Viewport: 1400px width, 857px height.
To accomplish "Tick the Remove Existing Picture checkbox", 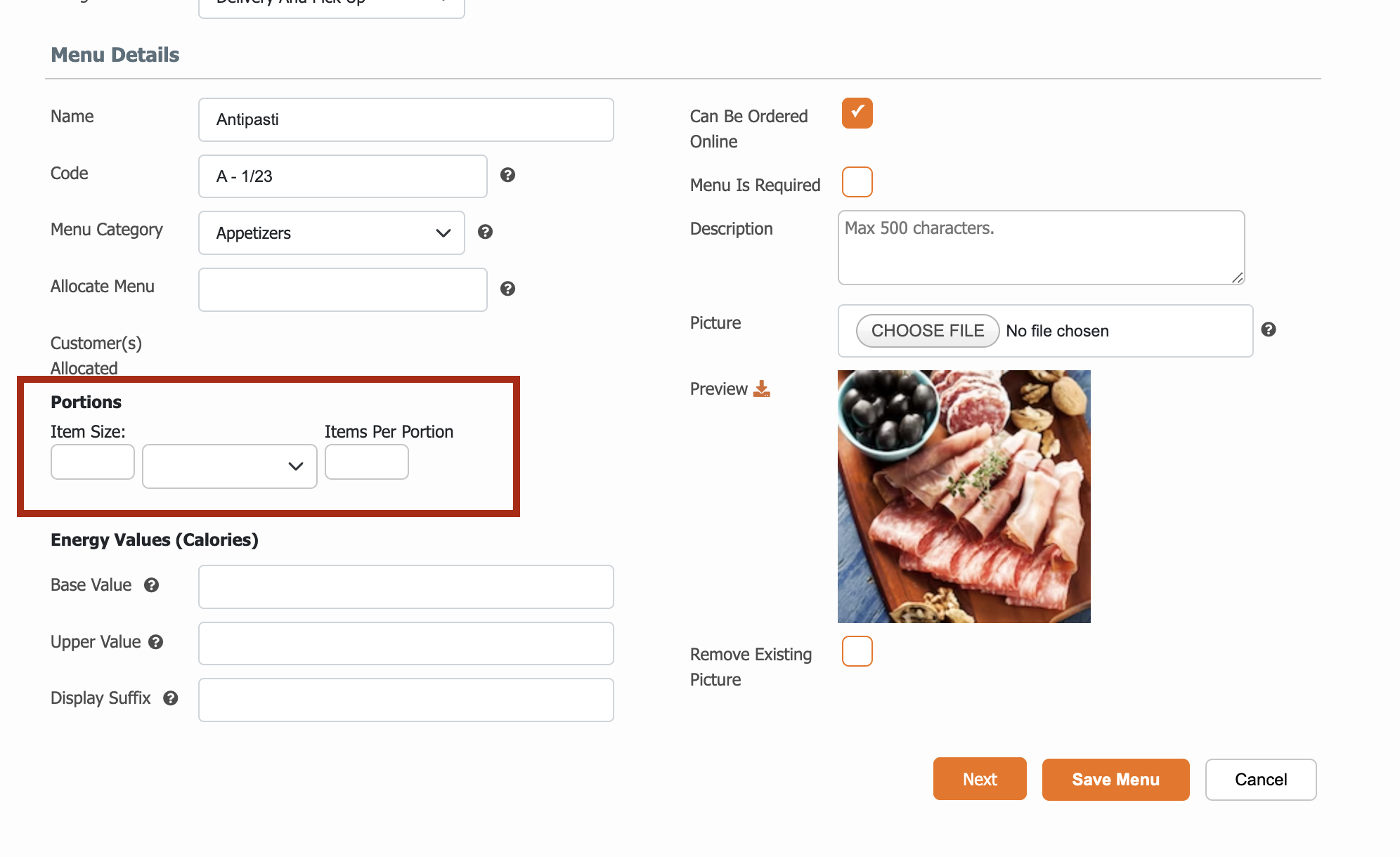I will (x=857, y=651).
